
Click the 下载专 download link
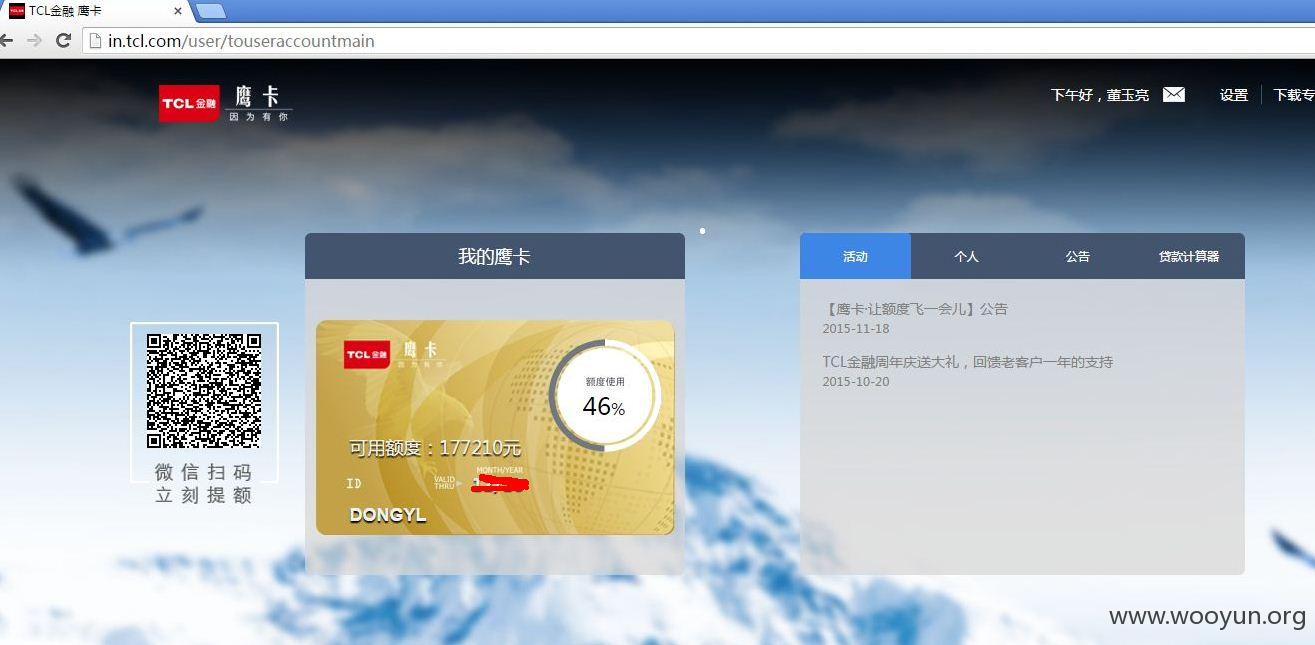1294,95
